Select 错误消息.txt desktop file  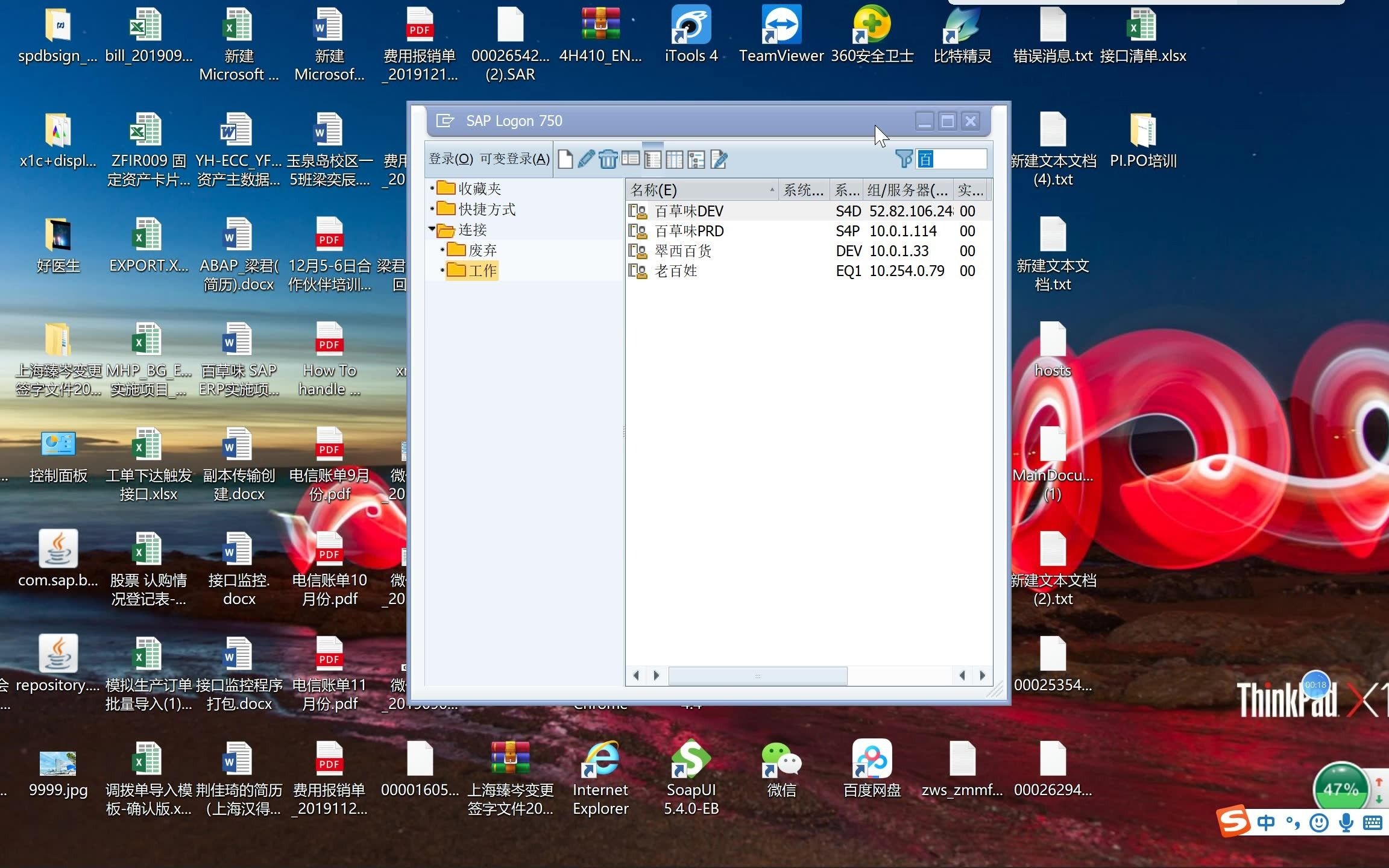pos(1053,35)
